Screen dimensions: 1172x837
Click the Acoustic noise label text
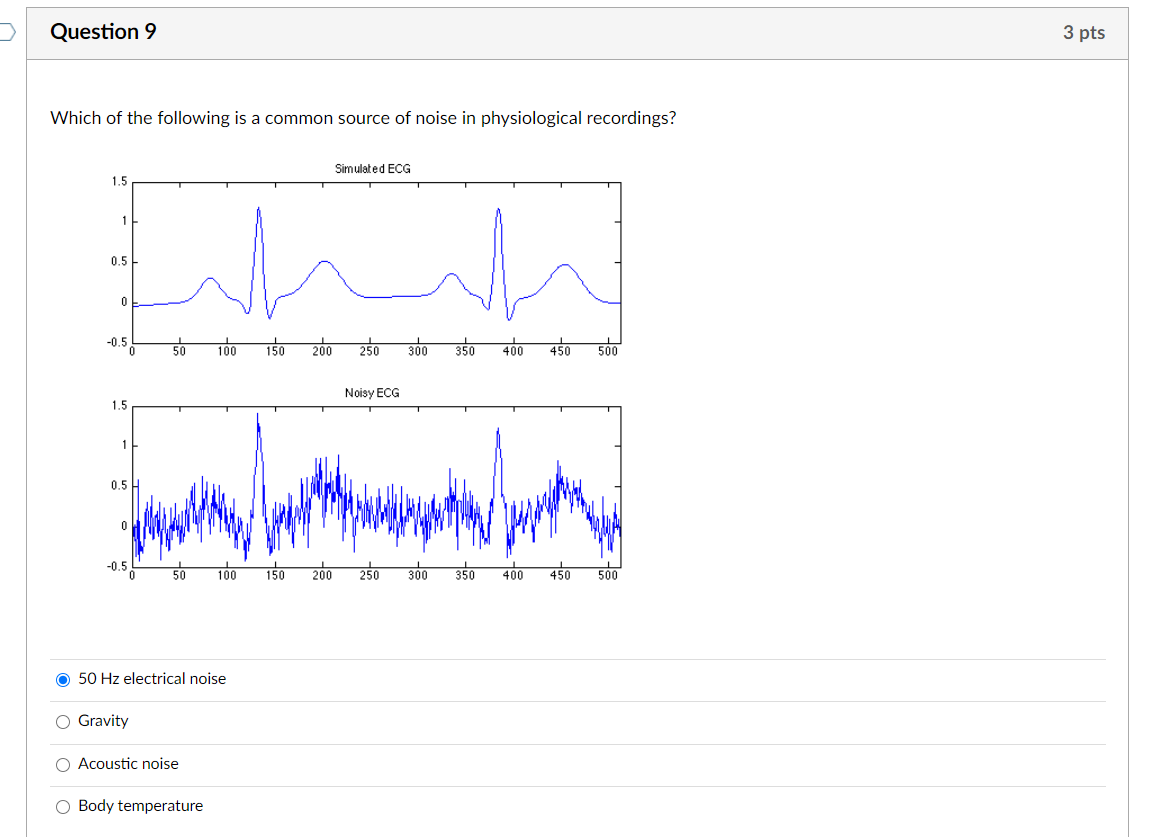click(127, 764)
